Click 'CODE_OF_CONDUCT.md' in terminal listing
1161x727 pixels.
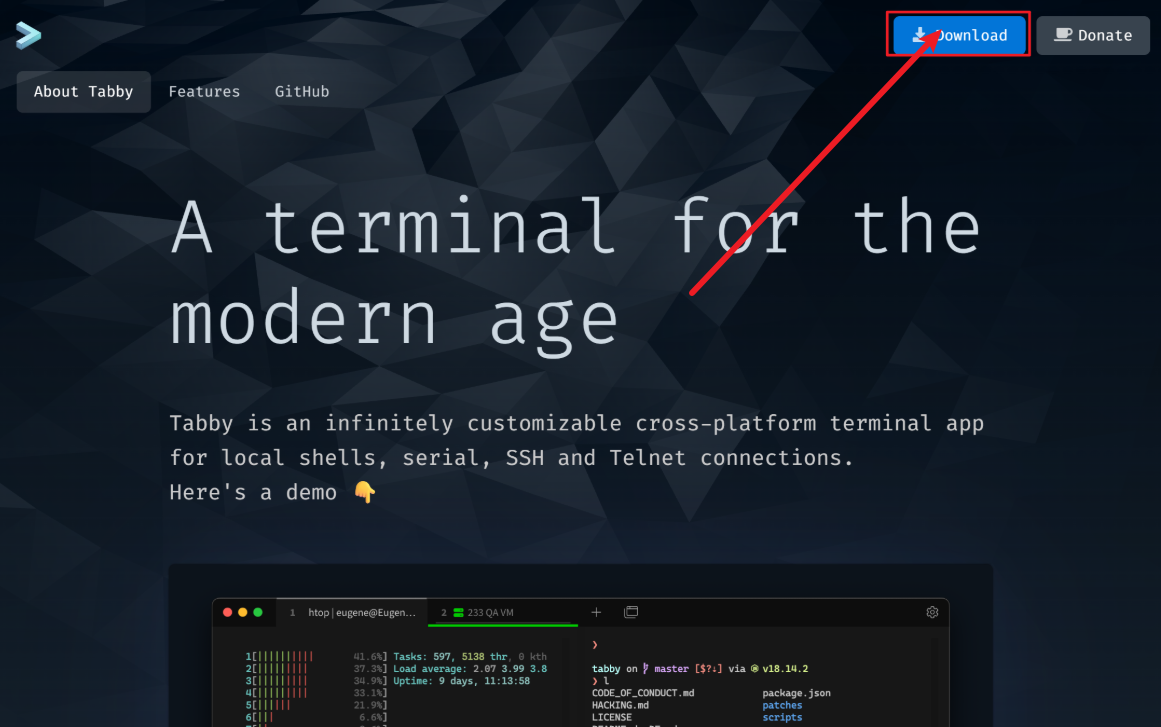643,694
